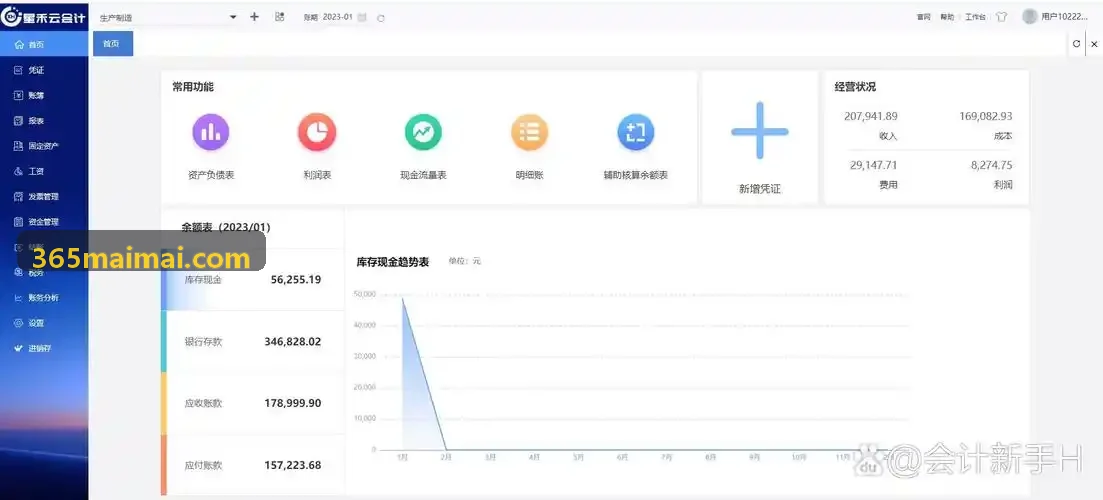Screen dimensions: 1103x500
Task: Select the 应收账款 balance row
Action: pos(253,404)
